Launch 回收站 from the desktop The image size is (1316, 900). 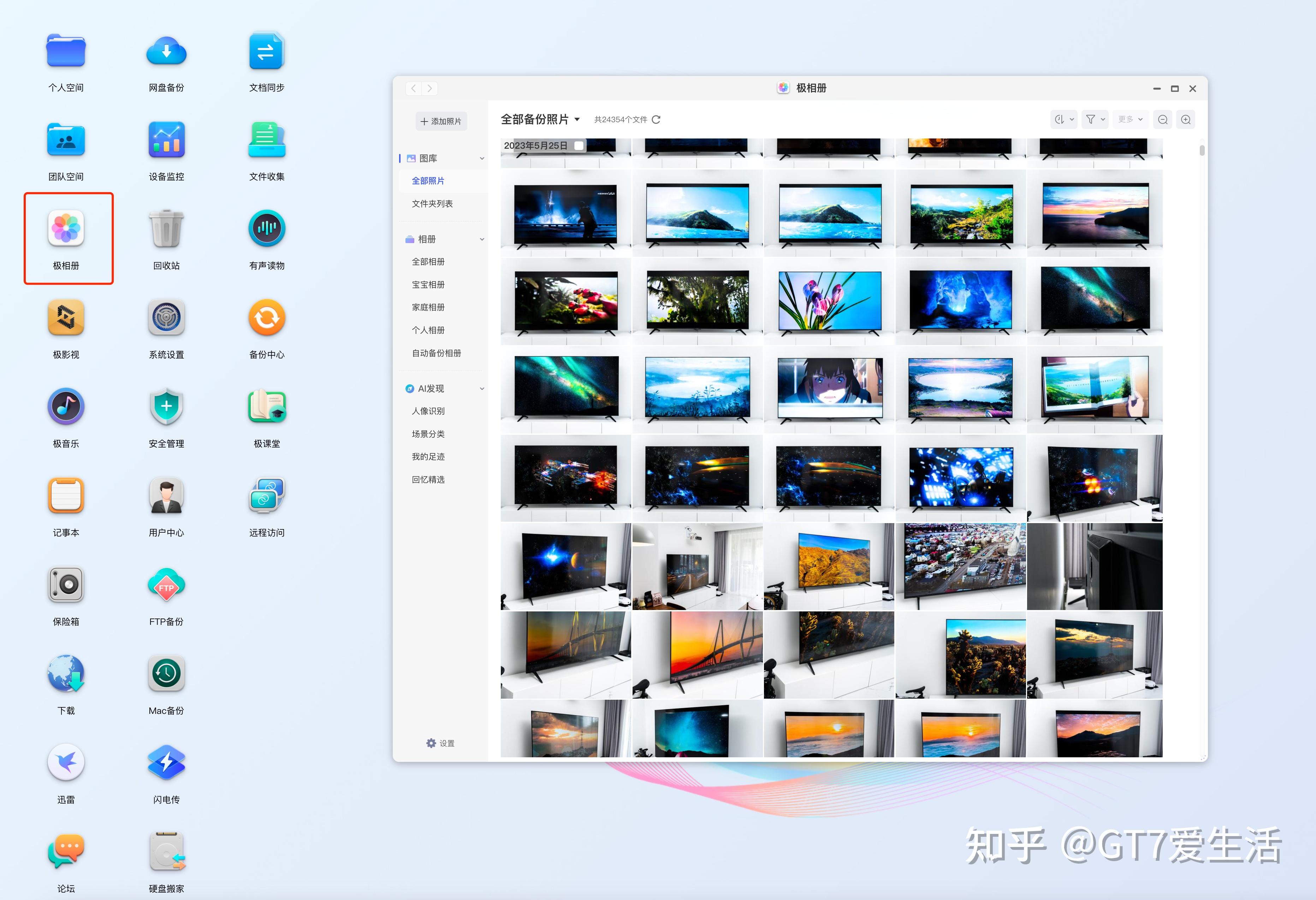(166, 228)
